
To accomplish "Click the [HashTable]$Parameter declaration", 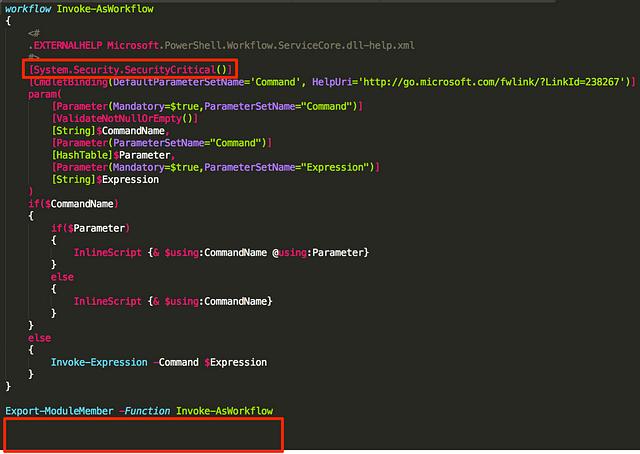I will click(113, 155).
